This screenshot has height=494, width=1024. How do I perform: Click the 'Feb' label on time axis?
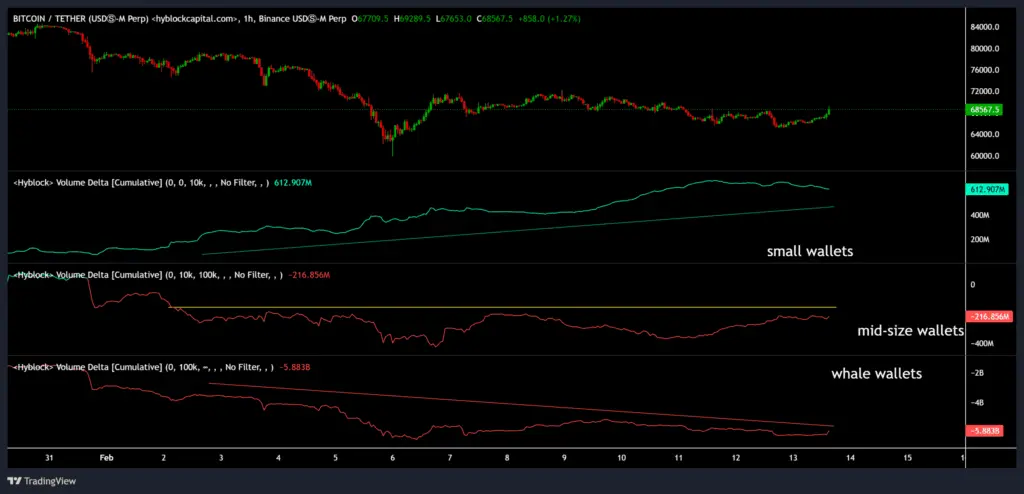(107, 457)
